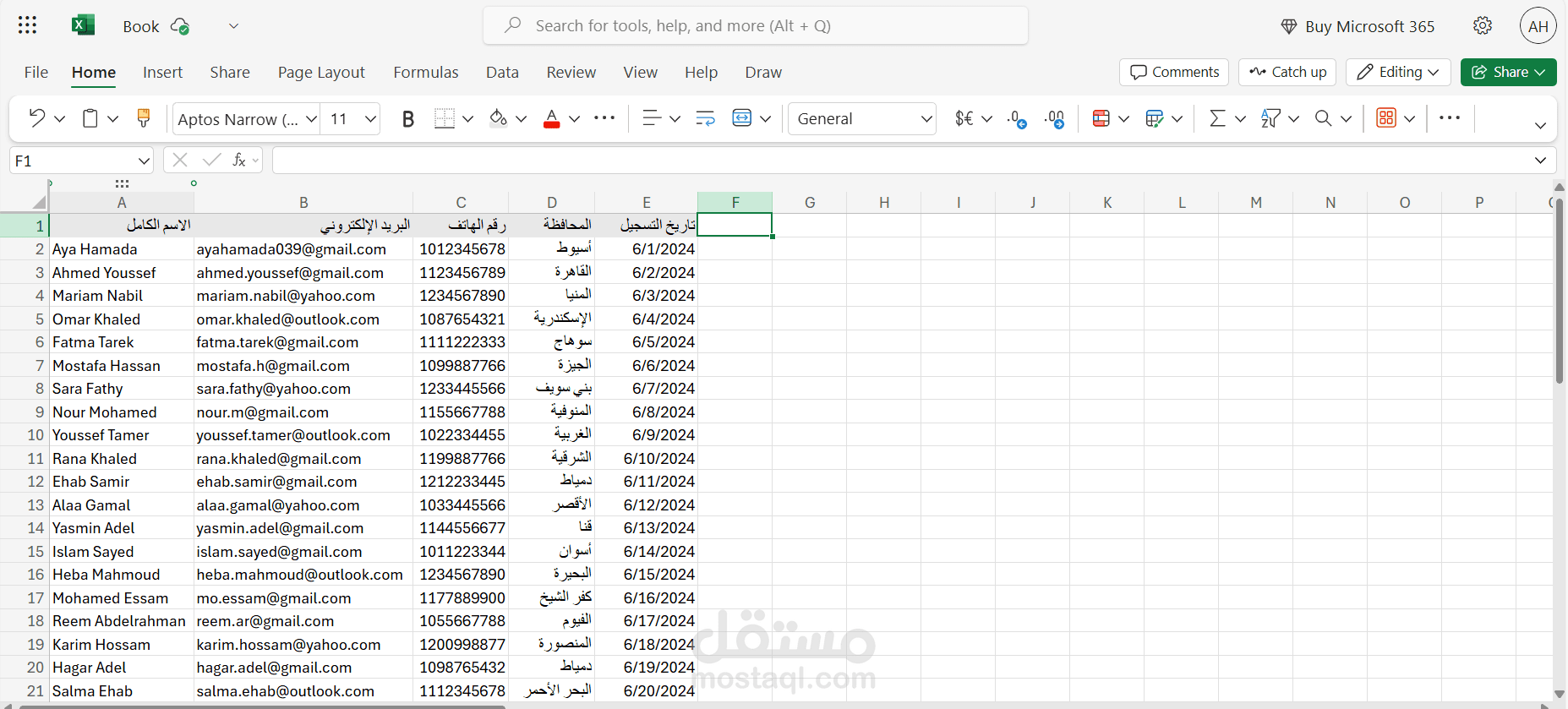This screenshot has height=709, width=1568.
Task: Apply the fill color bucket
Action: tap(498, 118)
